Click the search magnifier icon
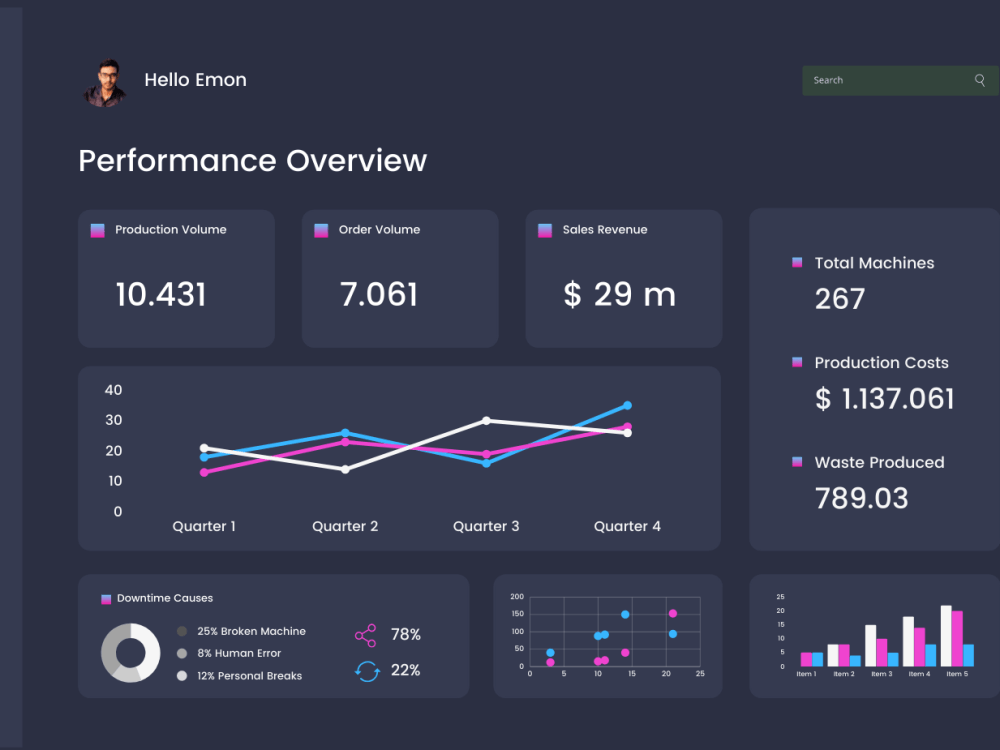 (980, 80)
